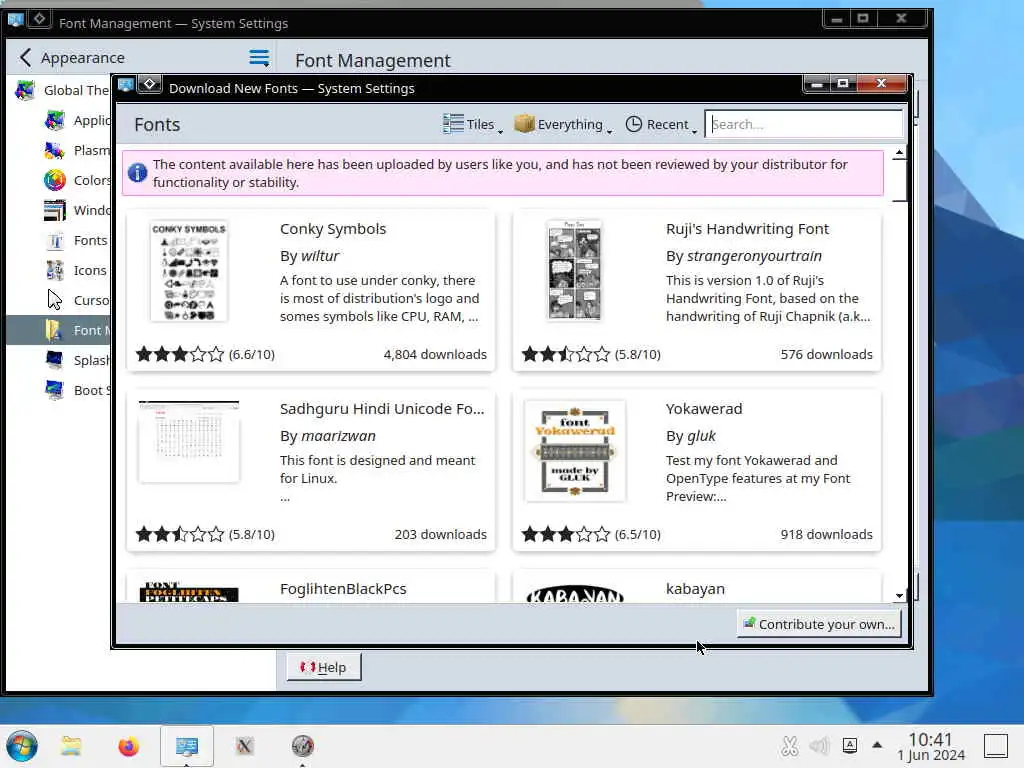Click the Yokawerad title

pyautogui.click(x=704, y=409)
